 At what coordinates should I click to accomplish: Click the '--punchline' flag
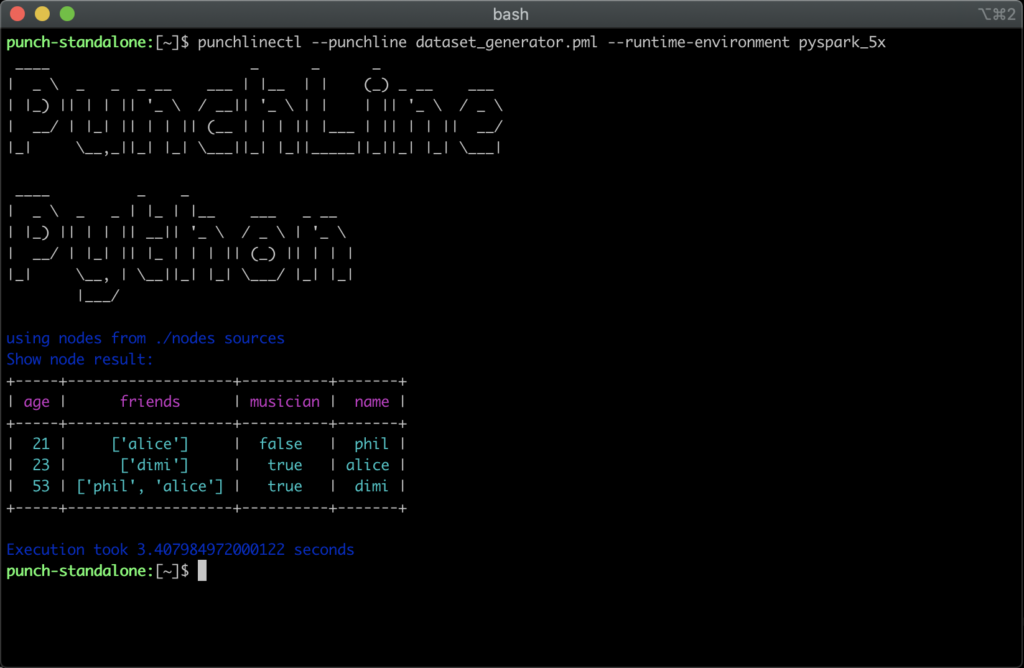(x=359, y=42)
